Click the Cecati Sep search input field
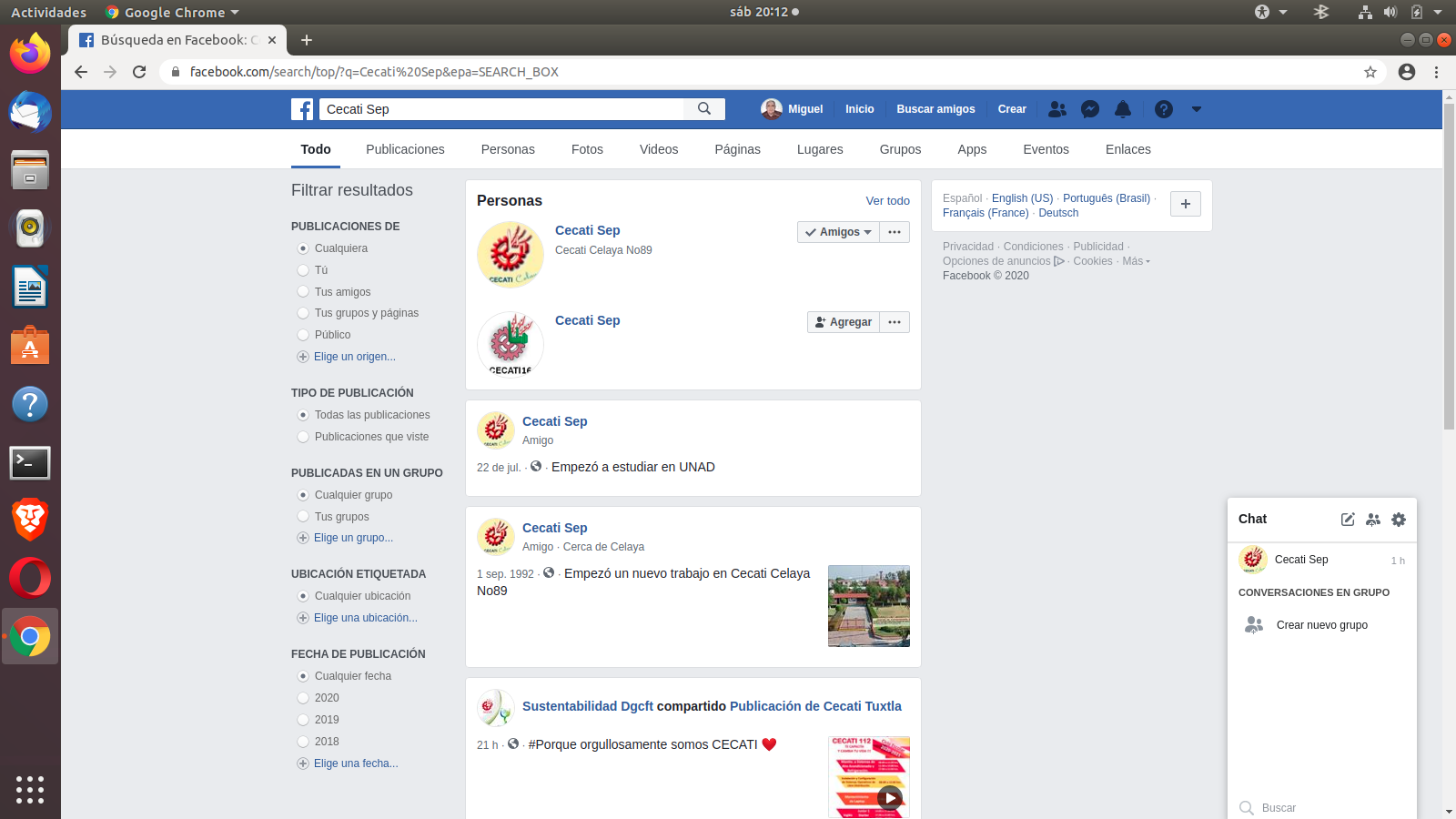 point(500,109)
